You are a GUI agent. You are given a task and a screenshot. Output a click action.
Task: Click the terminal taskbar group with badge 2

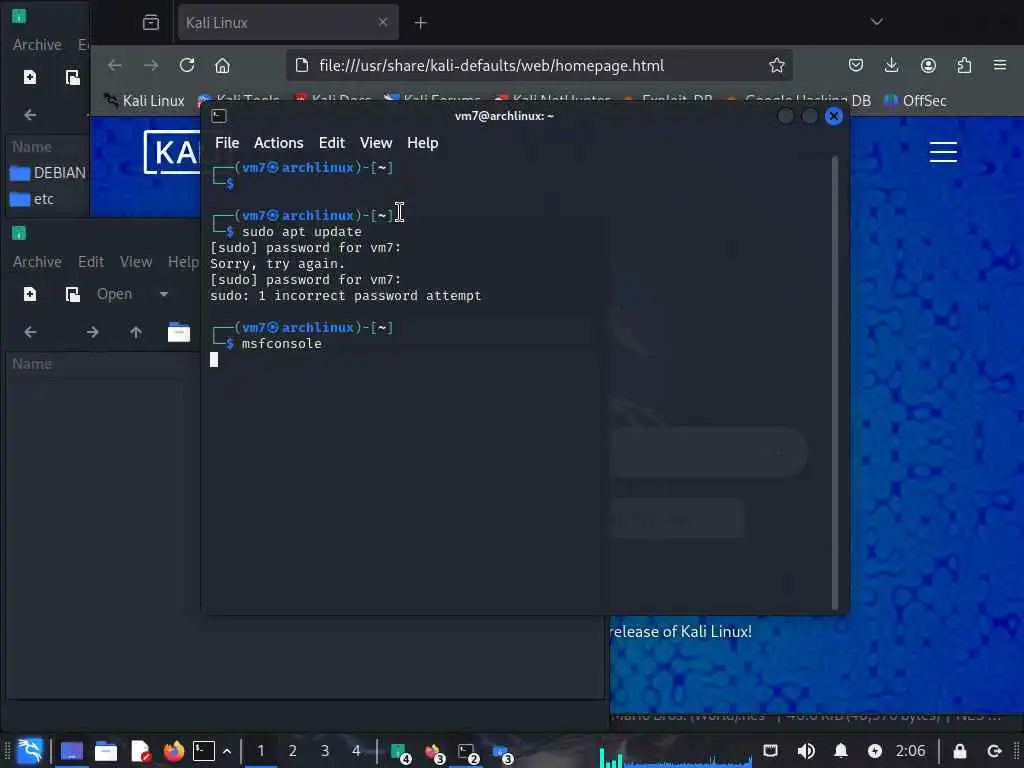click(x=468, y=752)
